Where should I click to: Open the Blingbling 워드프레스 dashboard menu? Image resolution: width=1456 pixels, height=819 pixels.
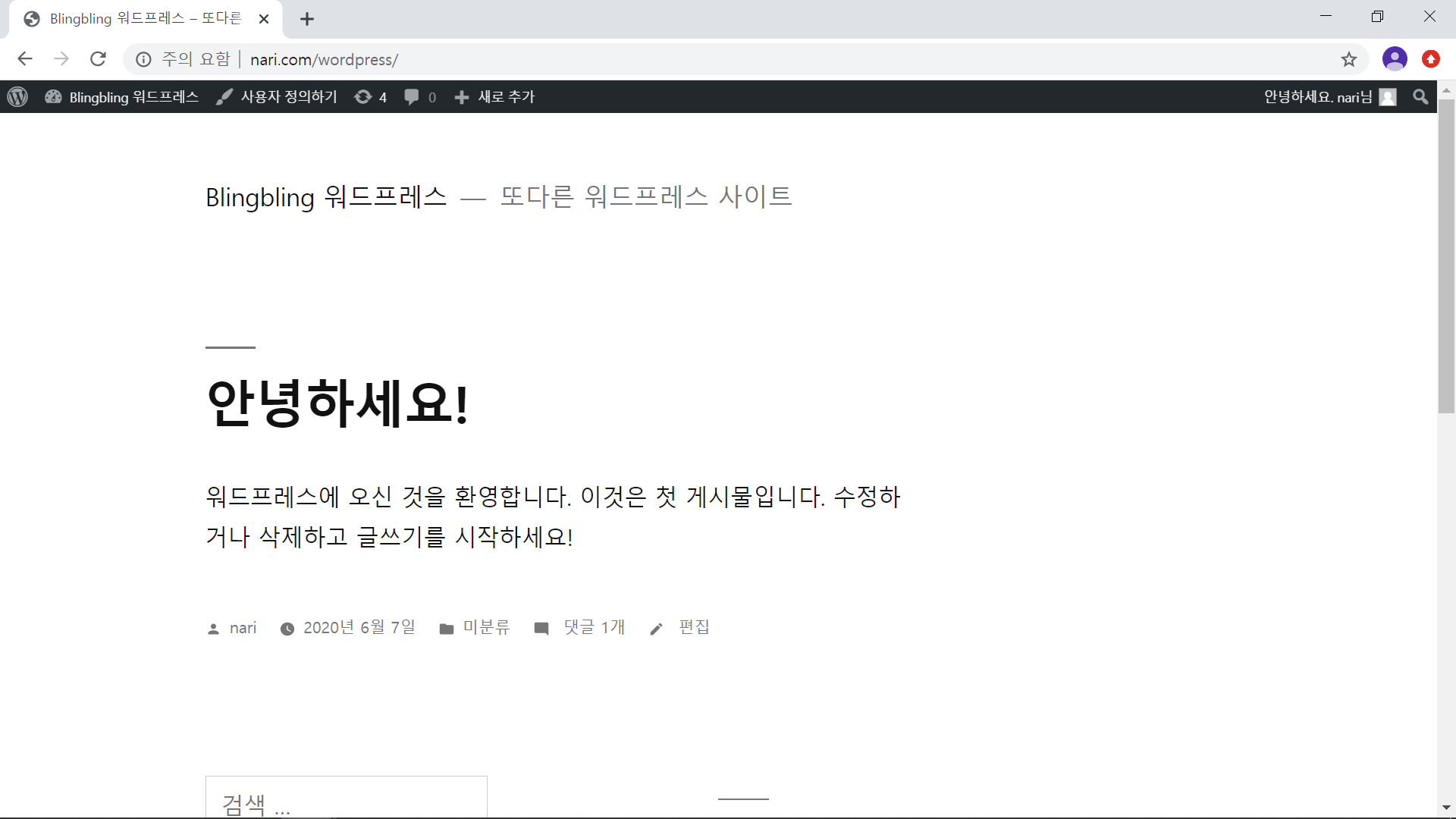(x=121, y=97)
